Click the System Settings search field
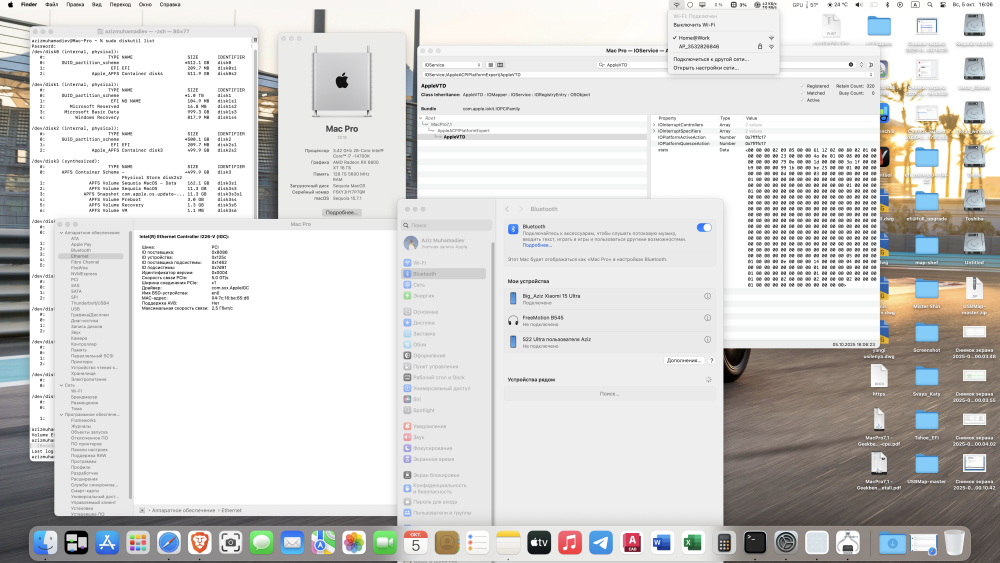The width and height of the screenshot is (1000, 563). pyautogui.click(x=446, y=225)
